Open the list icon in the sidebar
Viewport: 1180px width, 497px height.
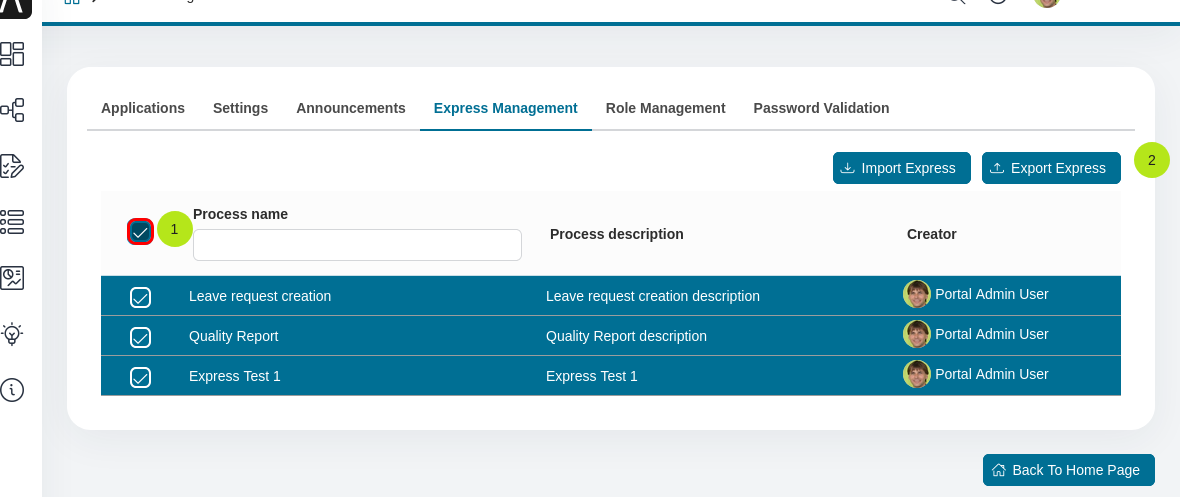click(x=12, y=222)
